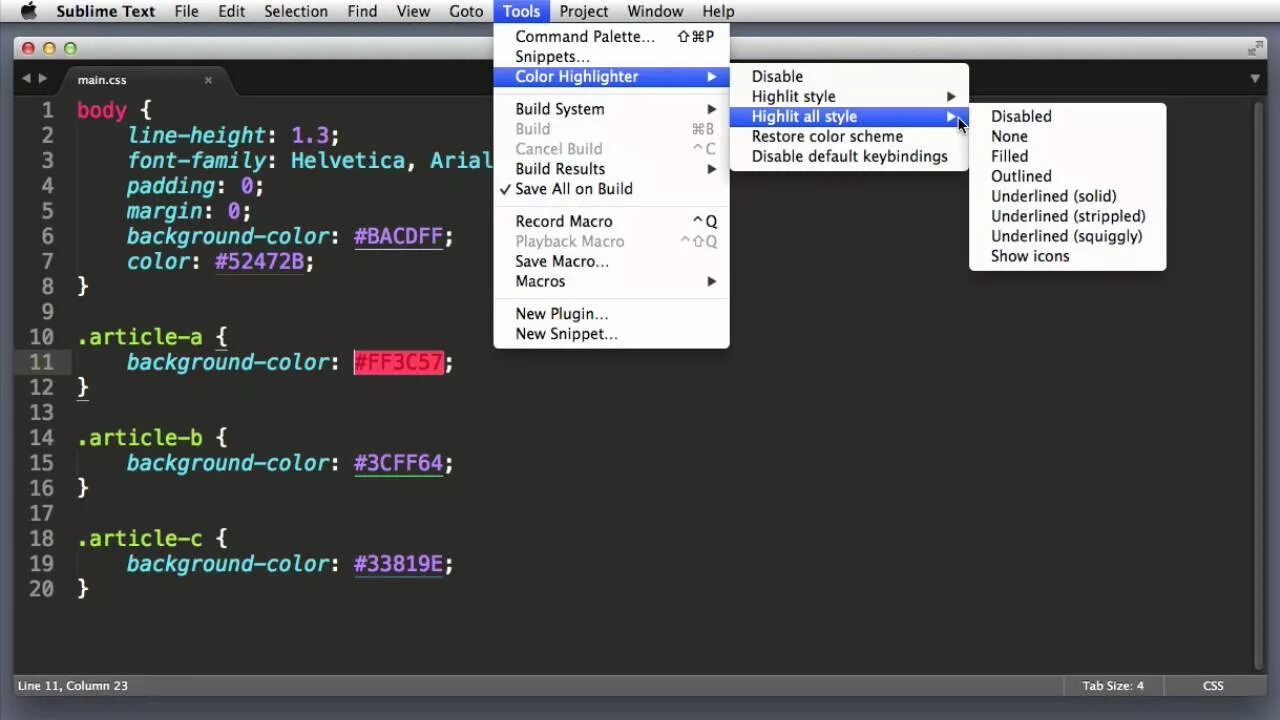Click the #3CFF64 color code
The width and height of the screenshot is (1280, 720).
(399, 463)
